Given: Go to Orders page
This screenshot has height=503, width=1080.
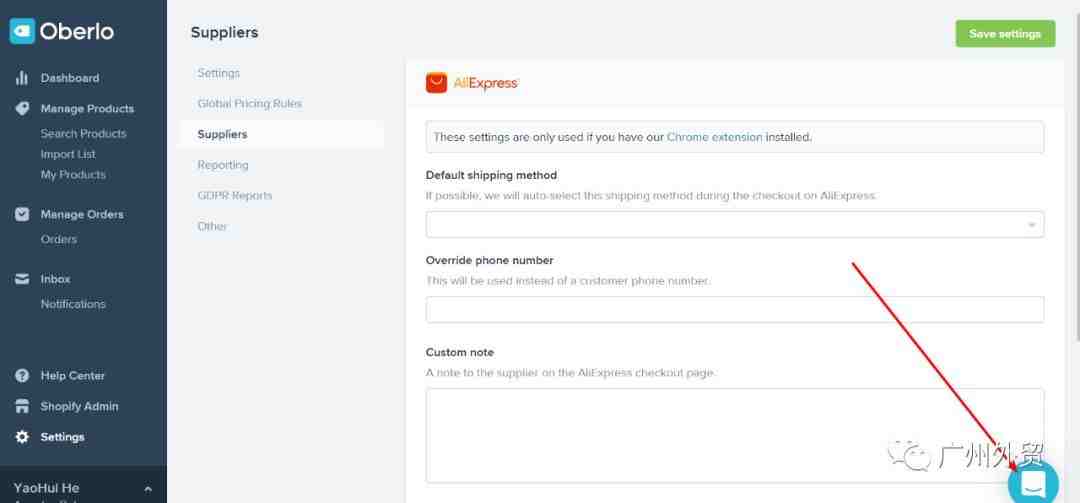Looking at the screenshot, I should coord(59,239).
